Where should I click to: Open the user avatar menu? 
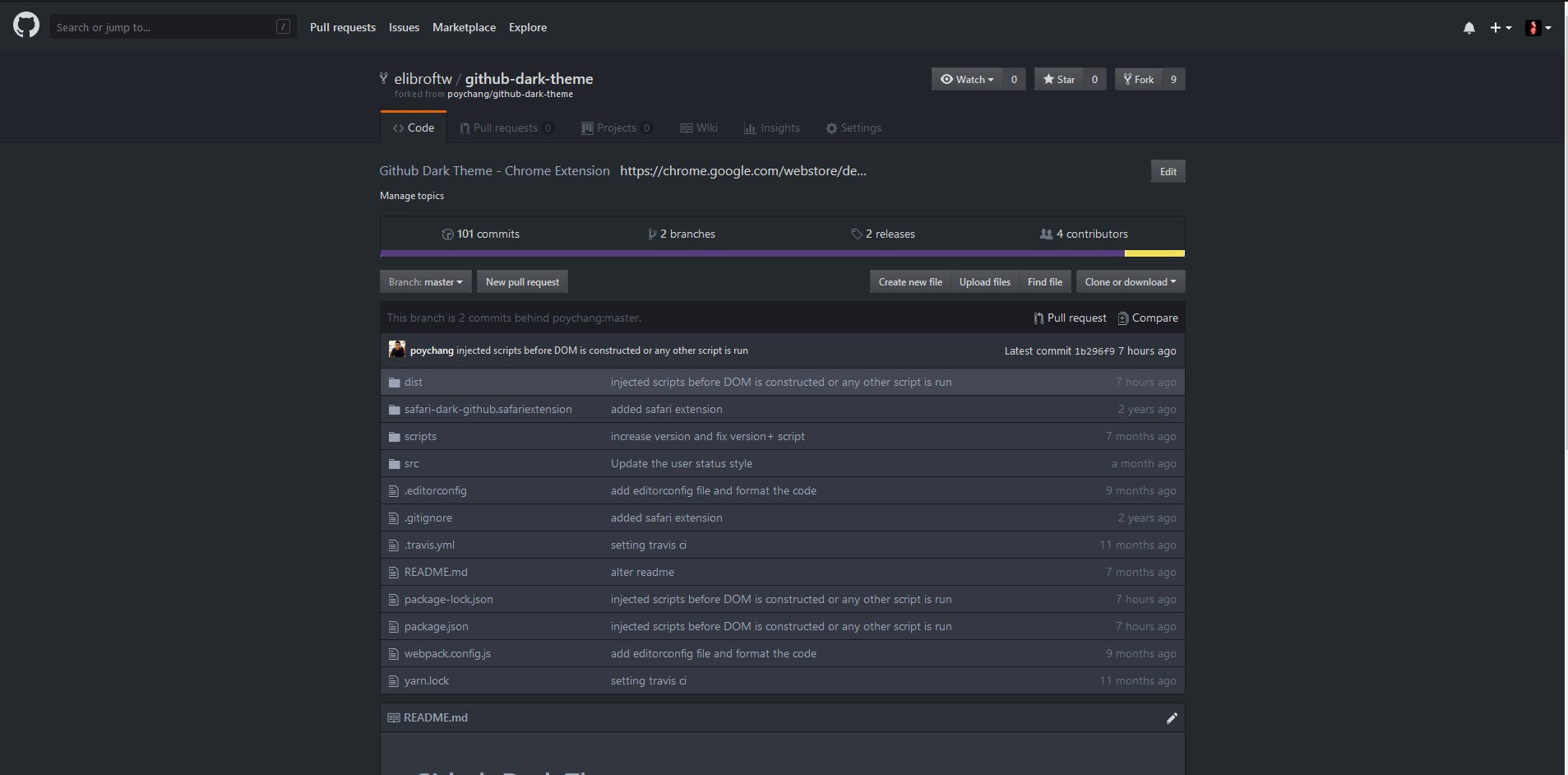1538,28
